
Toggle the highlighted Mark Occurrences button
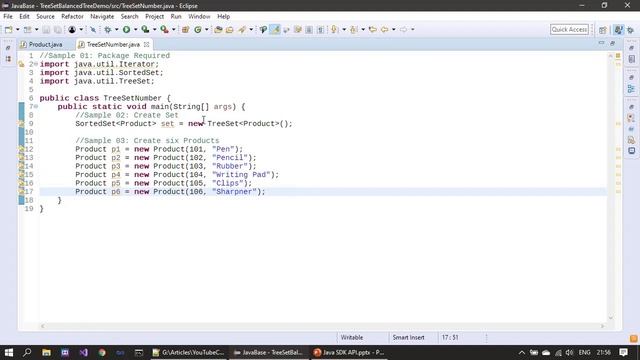point(275,29)
